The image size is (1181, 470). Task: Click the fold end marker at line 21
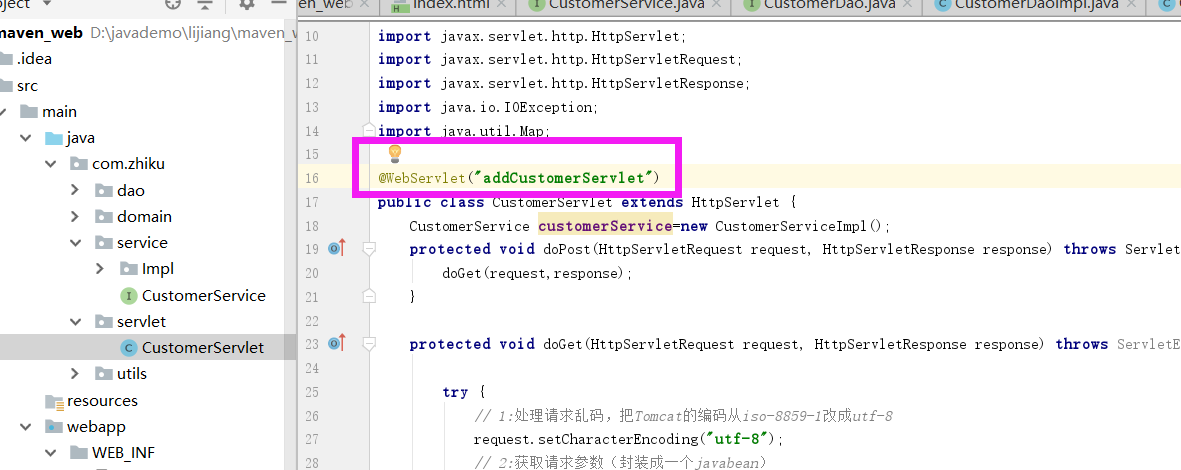[369, 297]
